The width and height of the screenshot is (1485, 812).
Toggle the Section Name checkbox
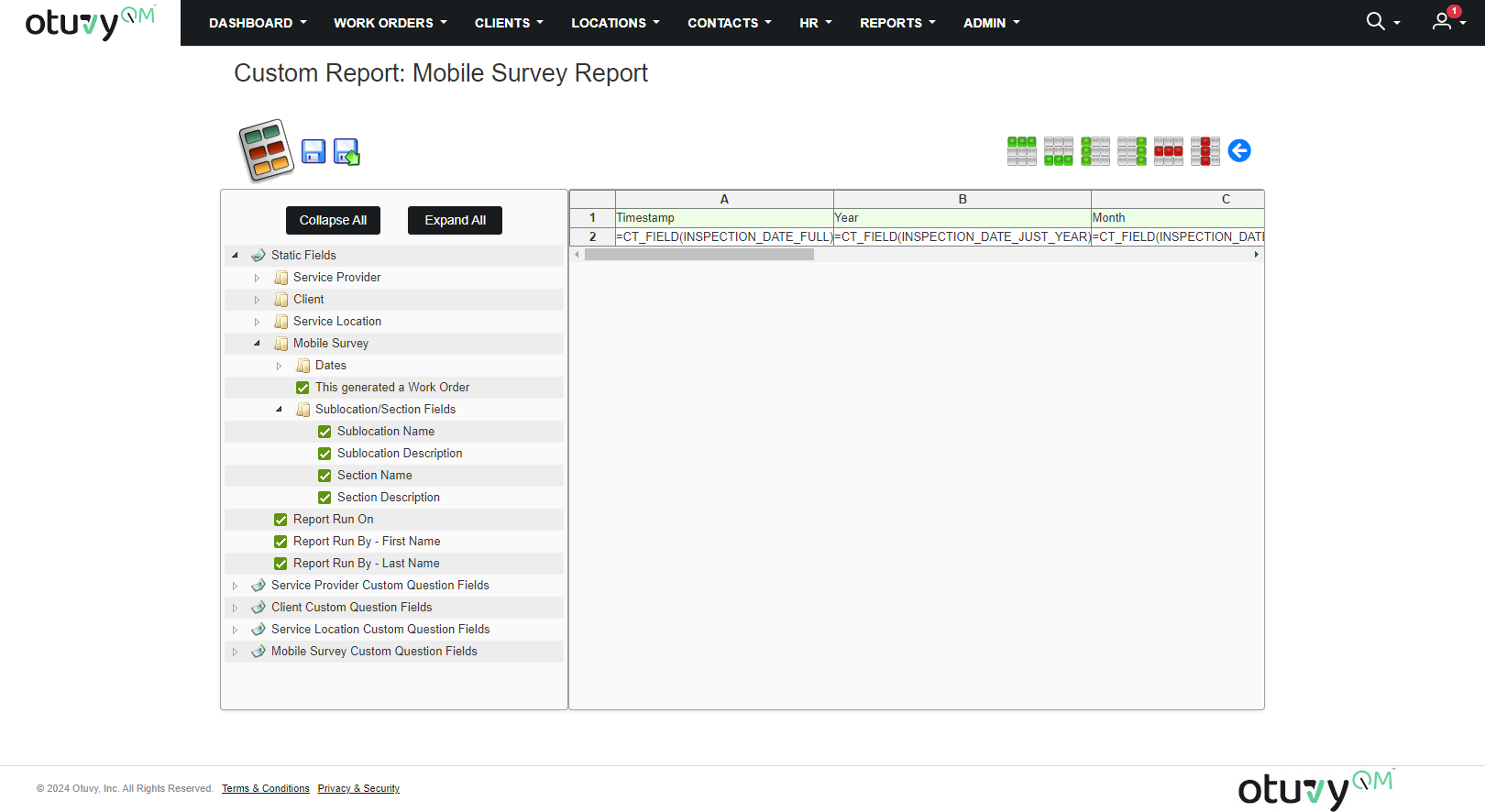tap(324, 476)
